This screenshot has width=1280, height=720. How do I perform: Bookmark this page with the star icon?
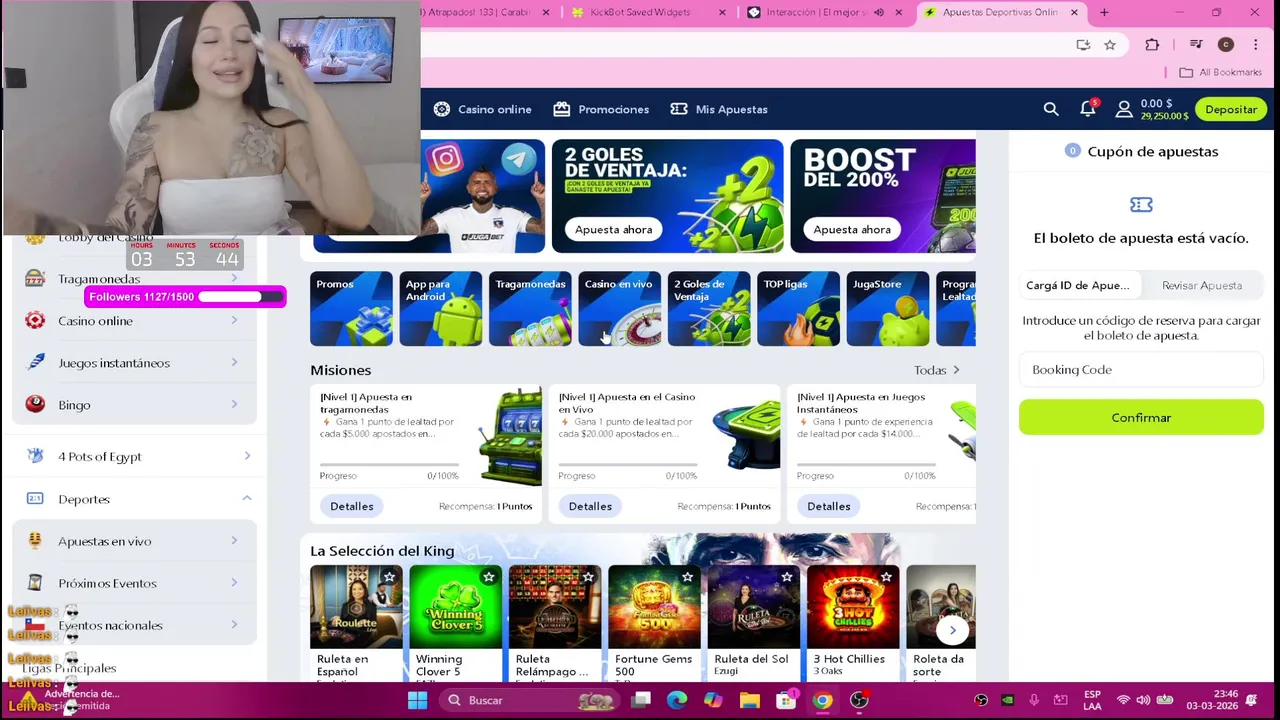click(x=1110, y=44)
